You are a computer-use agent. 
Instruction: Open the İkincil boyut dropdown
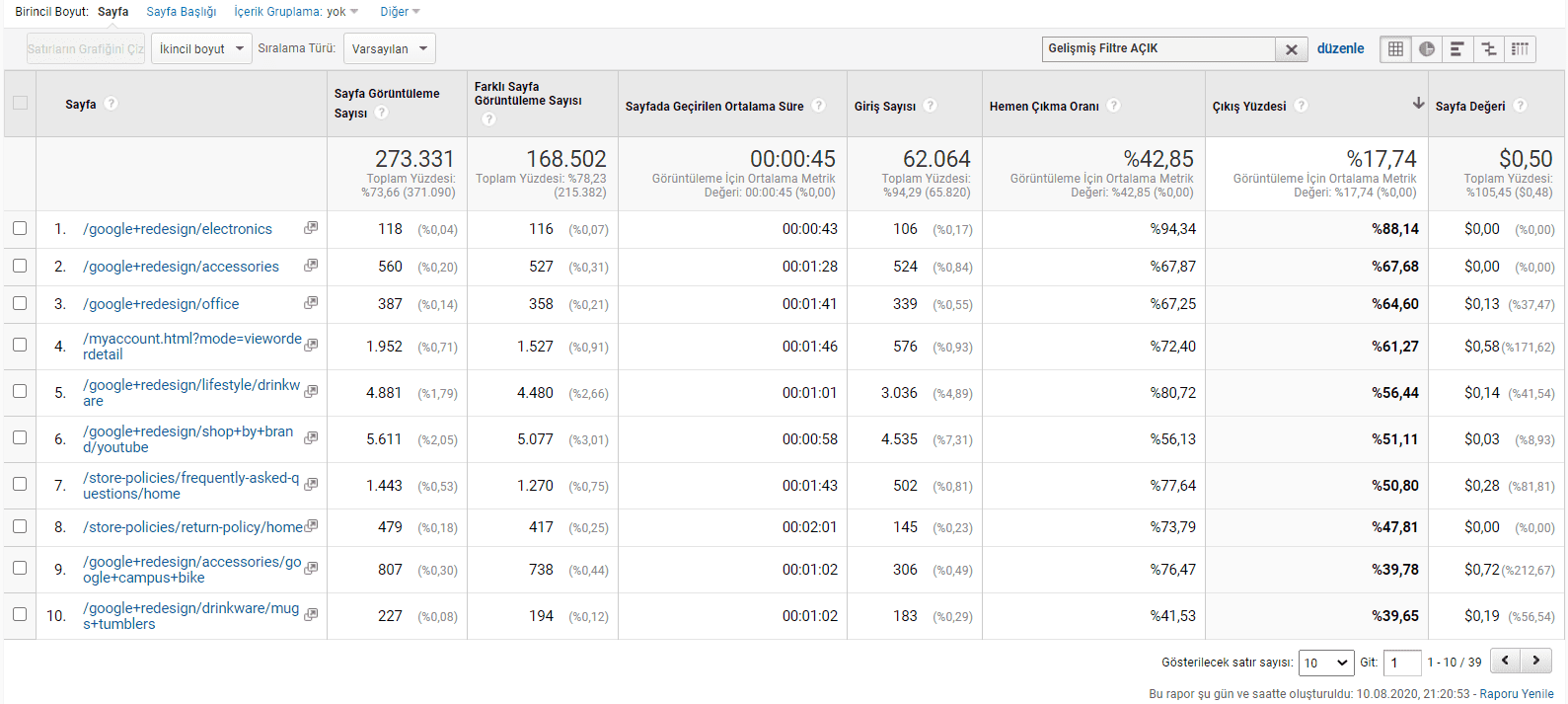(x=201, y=49)
